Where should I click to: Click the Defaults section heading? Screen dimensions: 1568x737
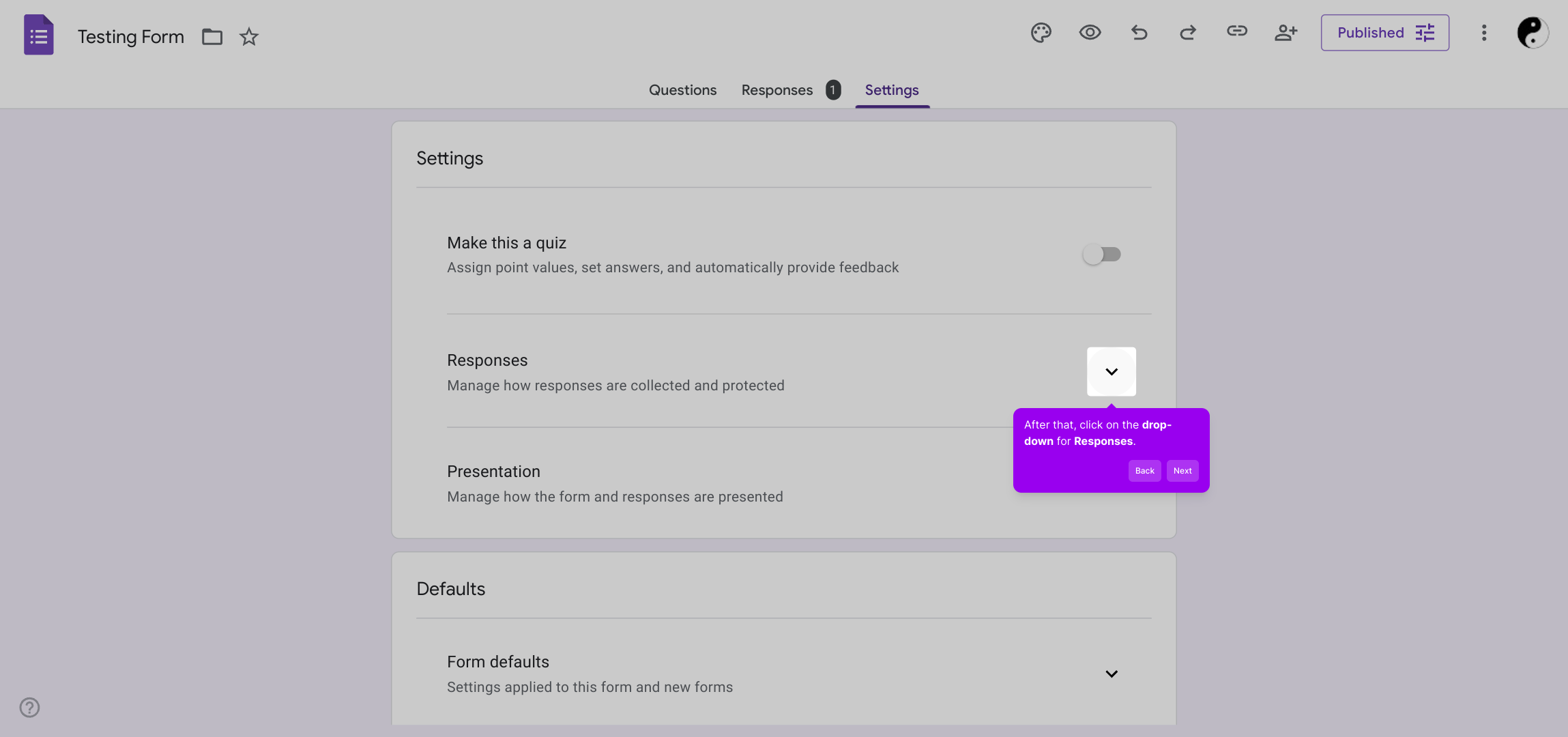pyautogui.click(x=451, y=589)
